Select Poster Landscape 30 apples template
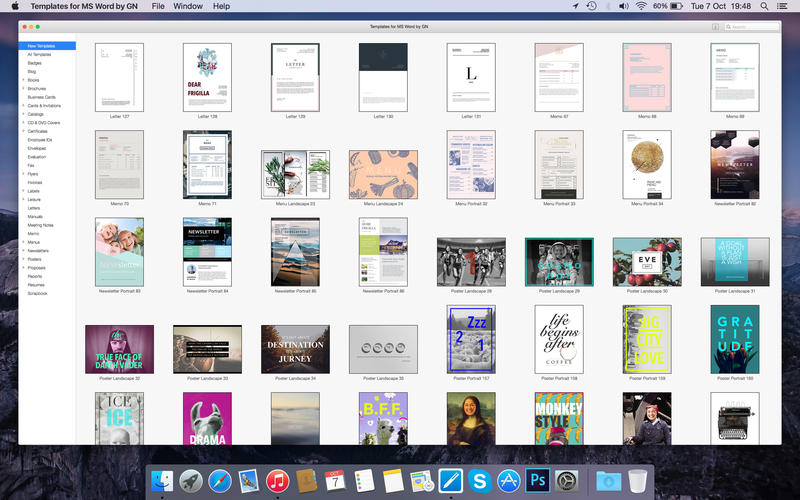This screenshot has height=500, width=800. point(647,262)
